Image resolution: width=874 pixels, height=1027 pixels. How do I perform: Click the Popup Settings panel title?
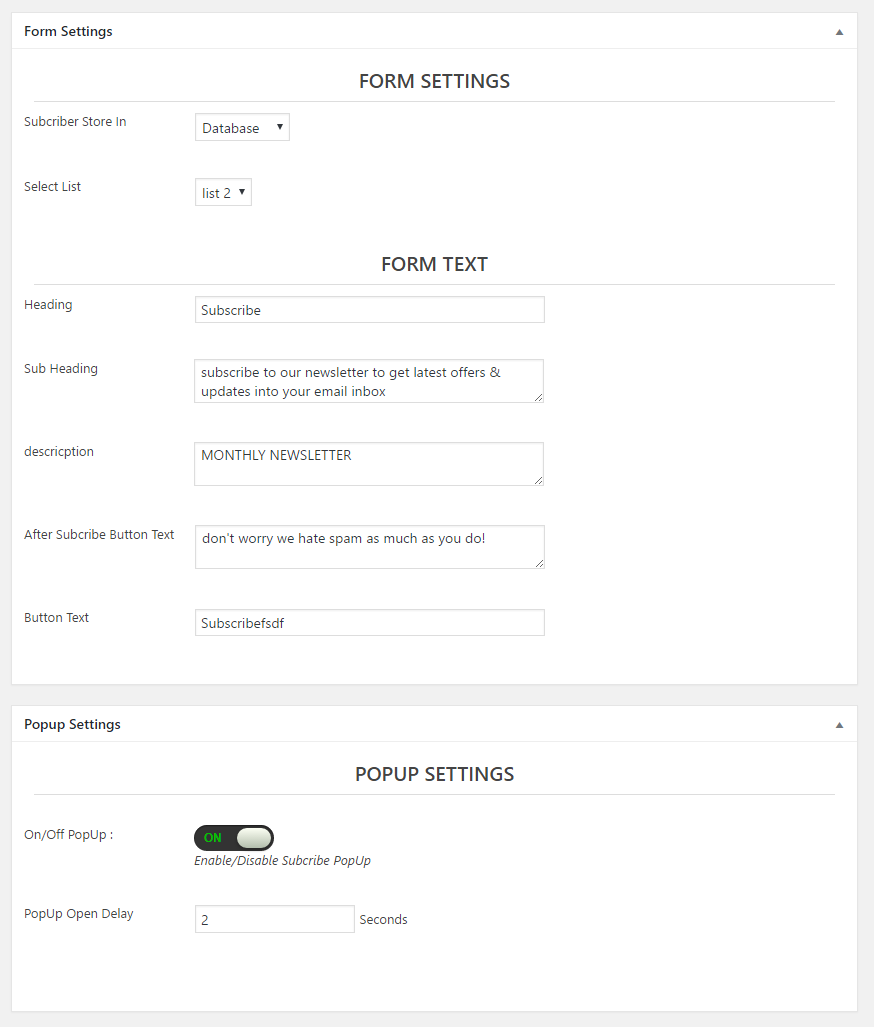tap(72, 724)
